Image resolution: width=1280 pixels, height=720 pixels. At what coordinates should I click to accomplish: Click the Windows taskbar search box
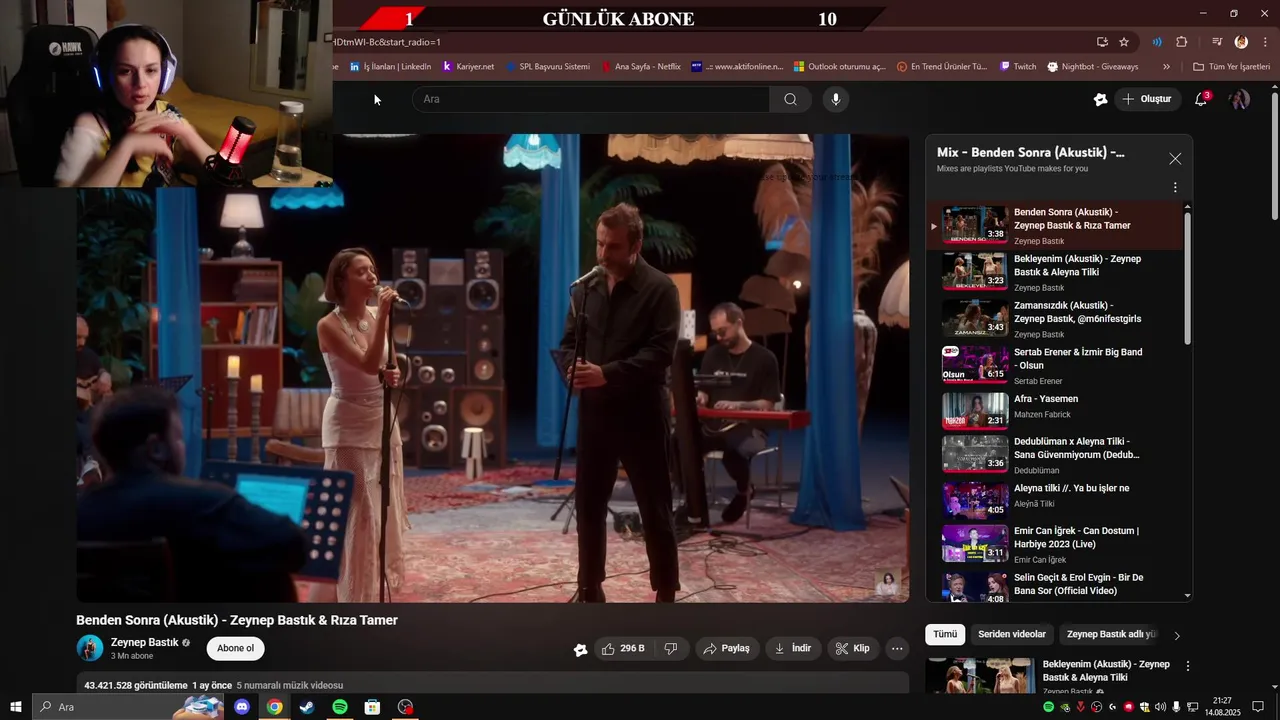pos(128,707)
